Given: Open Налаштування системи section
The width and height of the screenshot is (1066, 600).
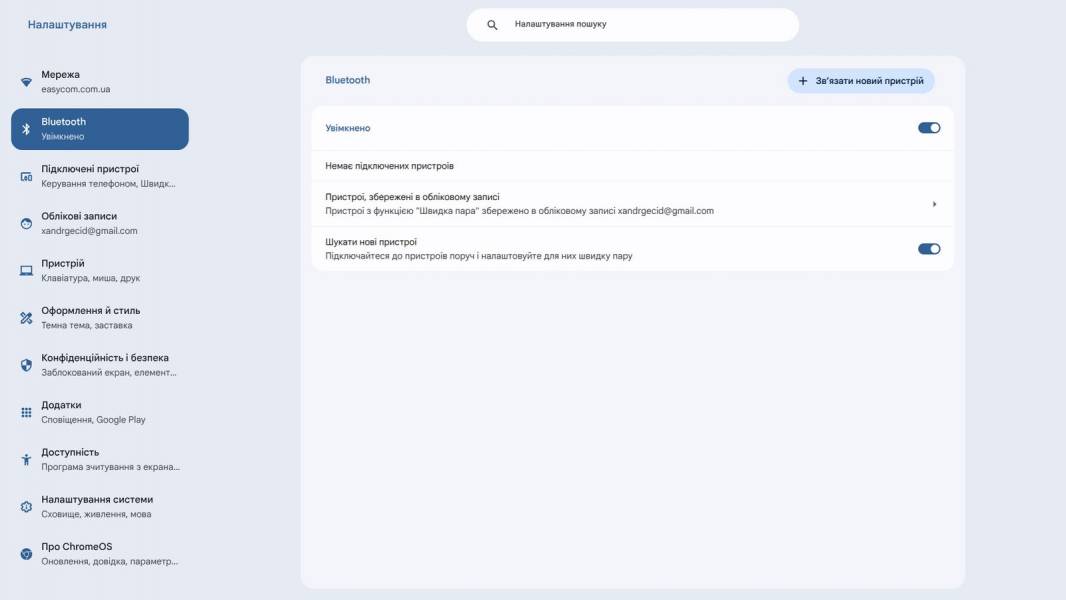Looking at the screenshot, I should pos(100,506).
